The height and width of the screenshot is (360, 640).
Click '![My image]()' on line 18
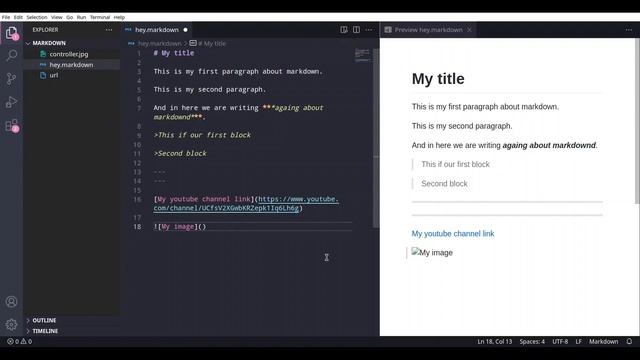tap(180, 227)
